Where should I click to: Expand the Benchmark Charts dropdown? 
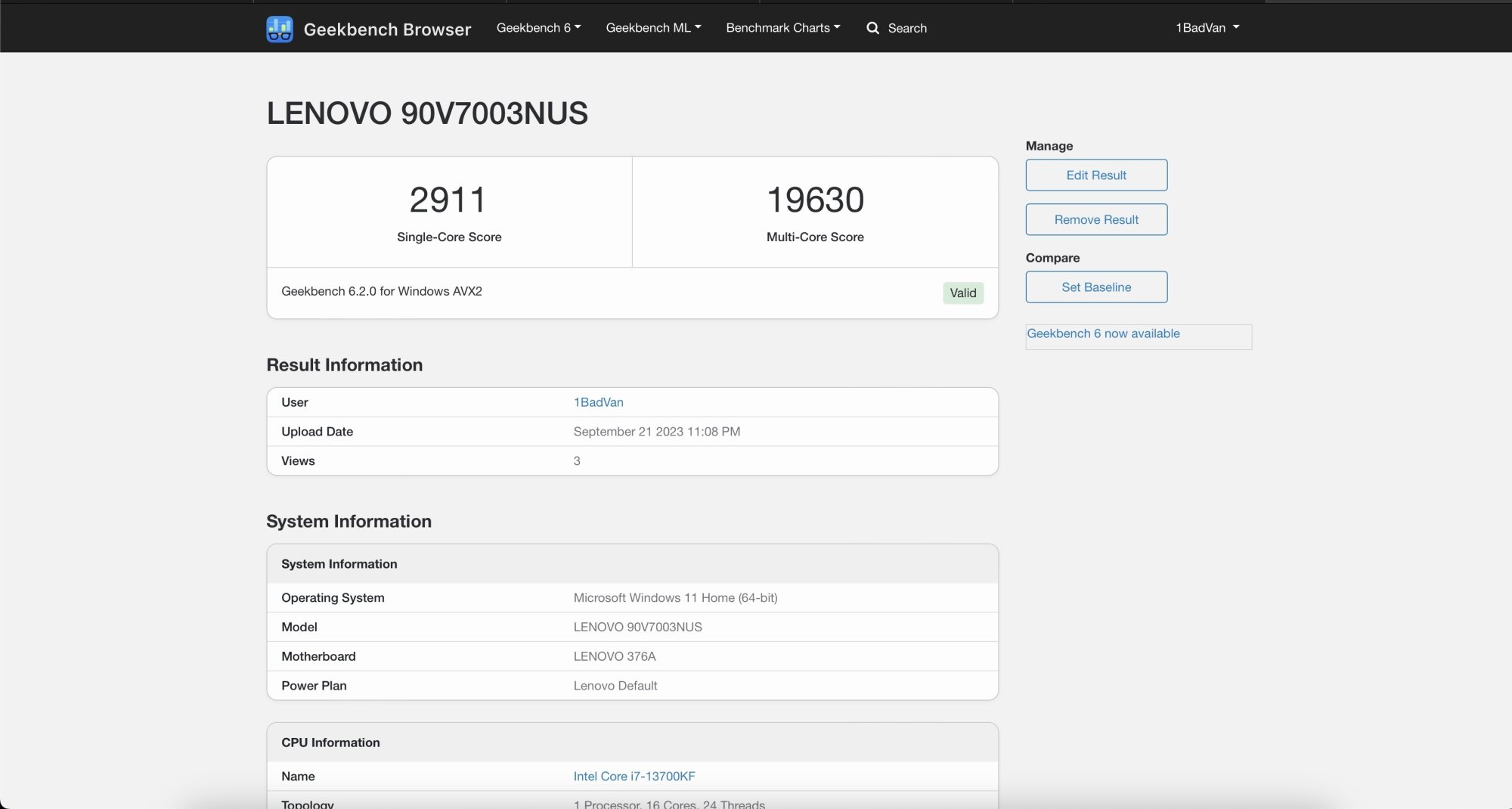pyautogui.click(x=783, y=28)
